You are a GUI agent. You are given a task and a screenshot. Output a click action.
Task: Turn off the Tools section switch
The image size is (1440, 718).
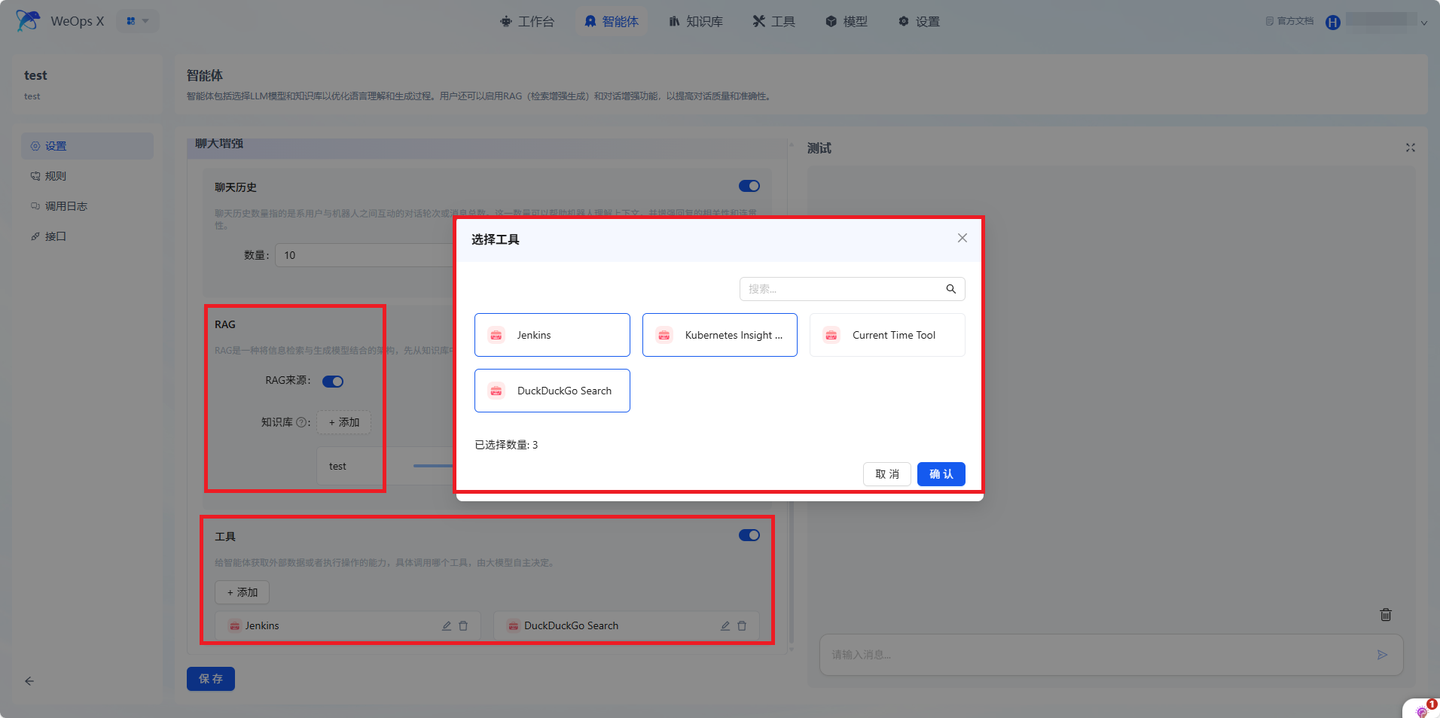pos(749,535)
